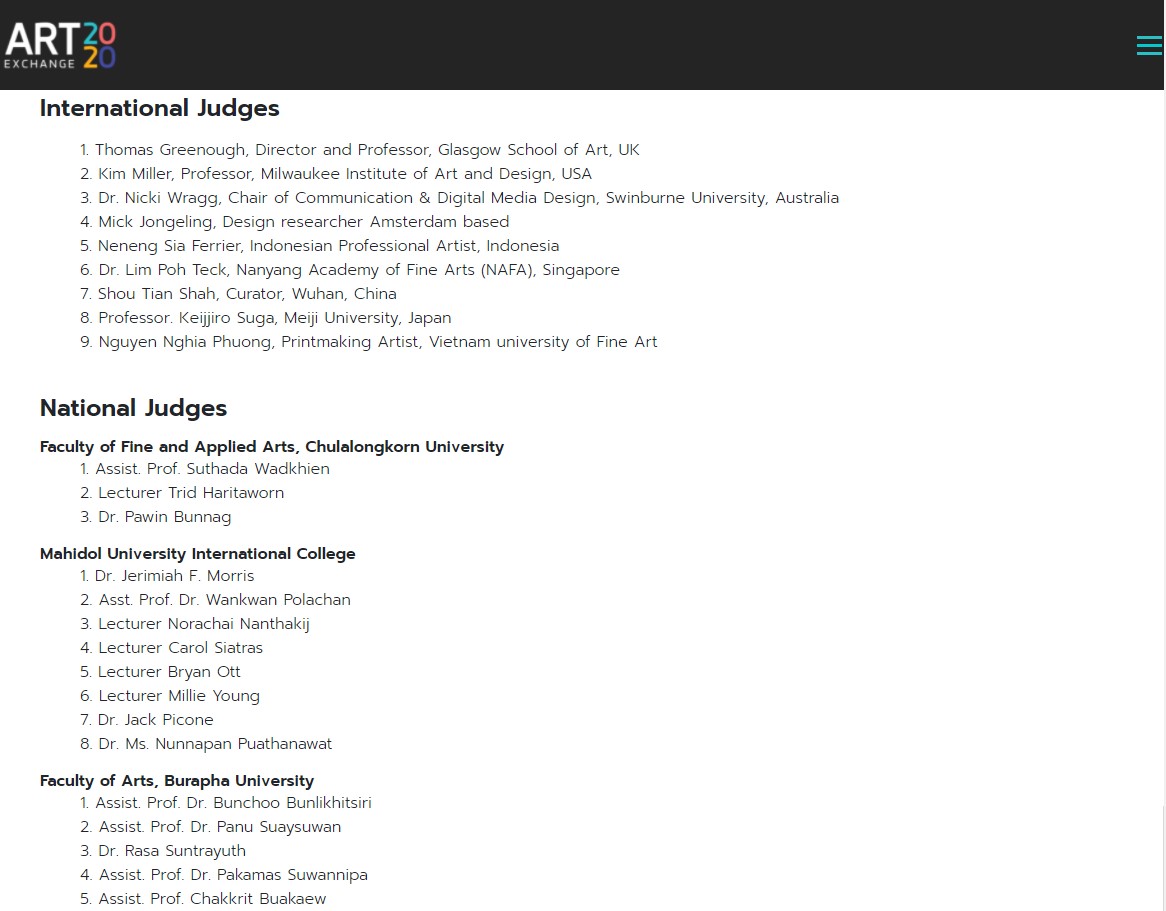Click the ART Exchange 2020 logo
The image size is (1166, 911).
pyautogui.click(x=60, y=45)
